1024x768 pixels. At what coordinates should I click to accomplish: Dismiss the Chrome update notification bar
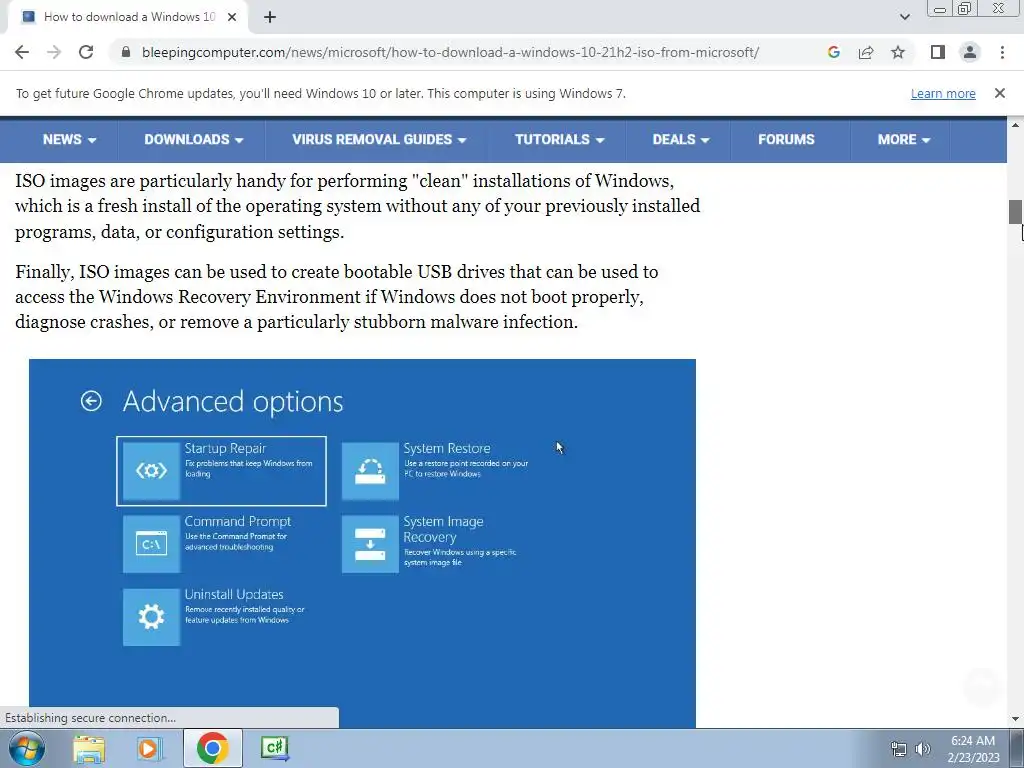coord(999,93)
